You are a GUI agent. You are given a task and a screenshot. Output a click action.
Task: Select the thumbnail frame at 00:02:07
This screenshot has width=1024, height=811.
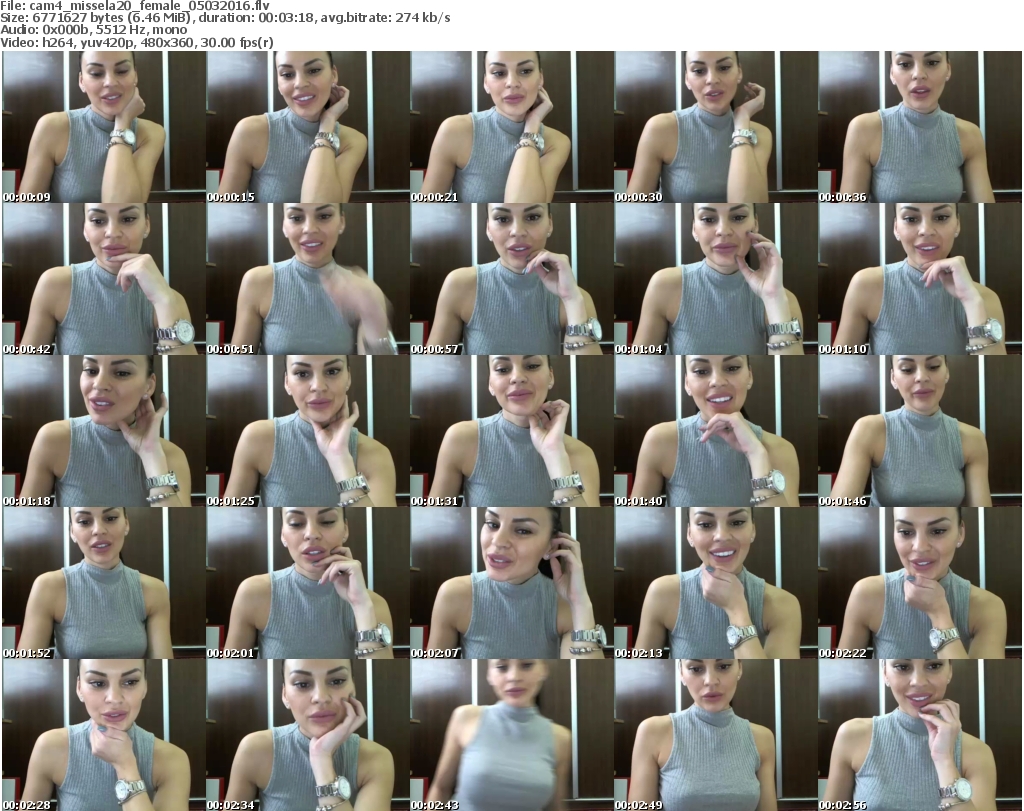click(511, 583)
